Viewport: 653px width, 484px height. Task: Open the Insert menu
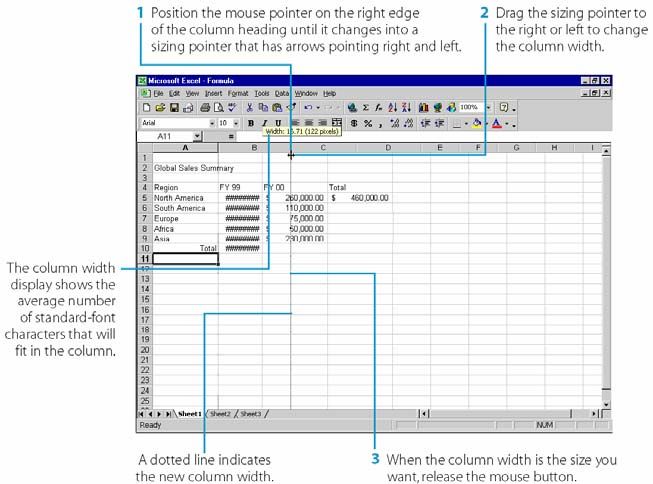[213, 93]
